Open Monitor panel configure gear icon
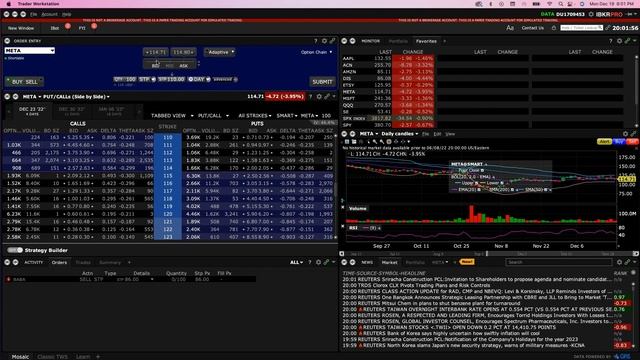640x360 pixels. [620, 41]
